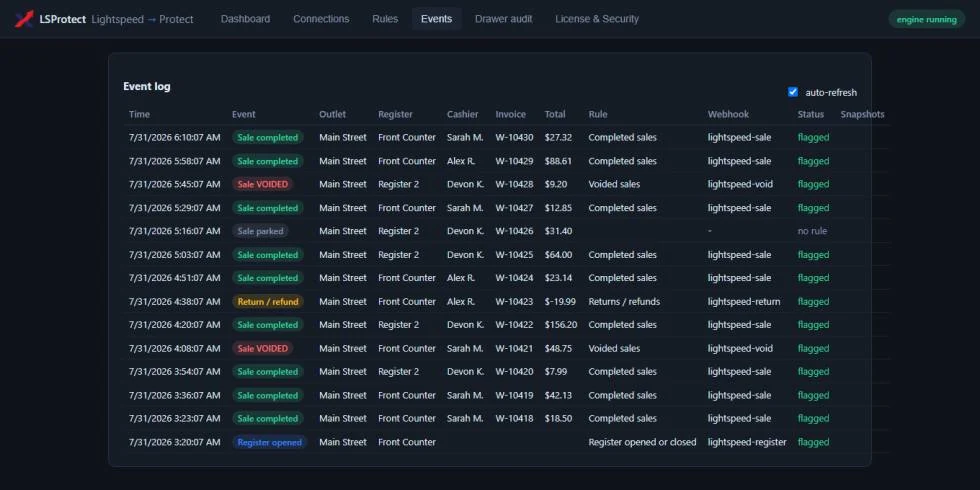Click the Cashier column header
Image resolution: width=980 pixels, height=490 pixels.
(462, 114)
